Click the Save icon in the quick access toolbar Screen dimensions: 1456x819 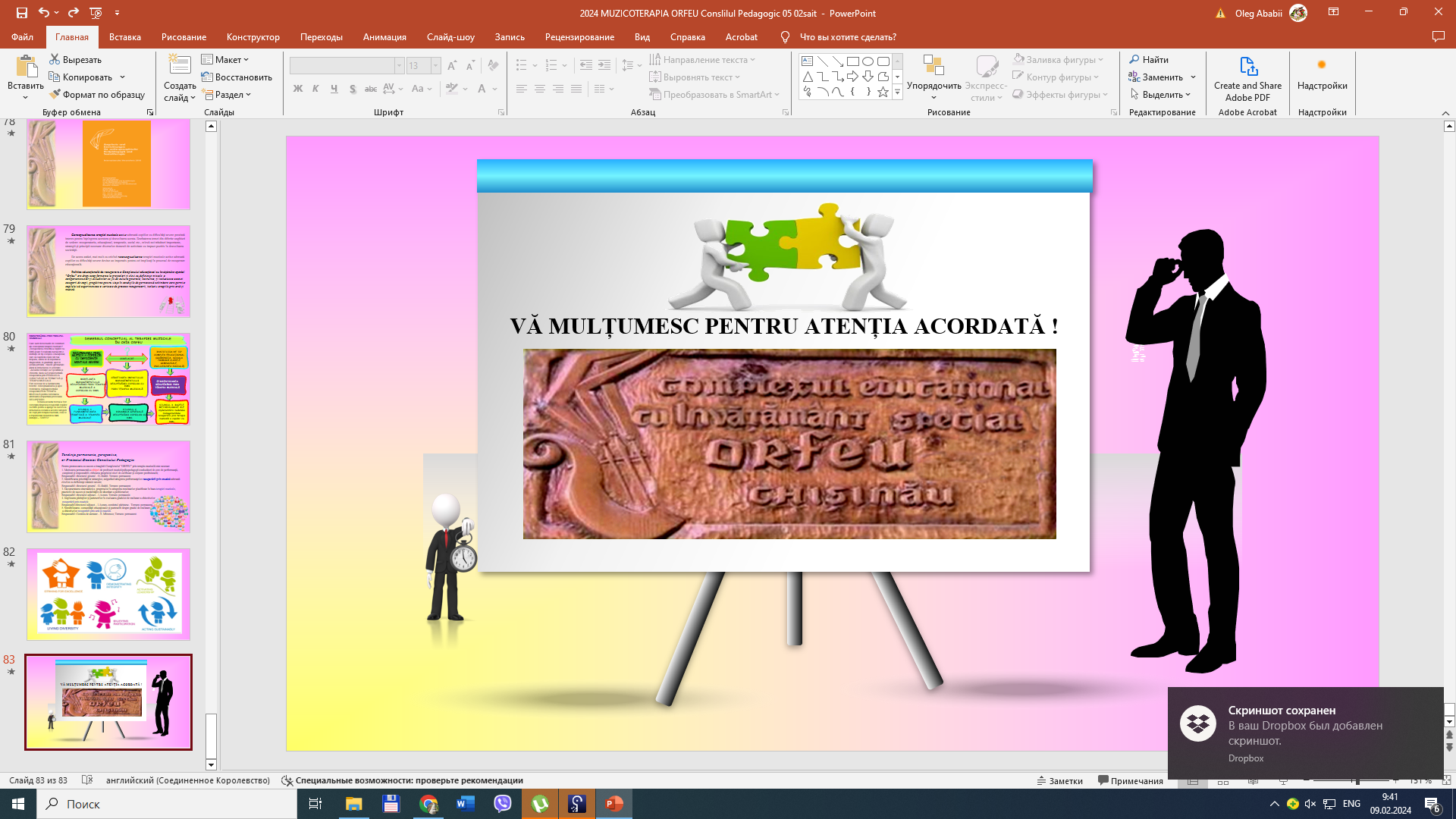click(x=21, y=13)
